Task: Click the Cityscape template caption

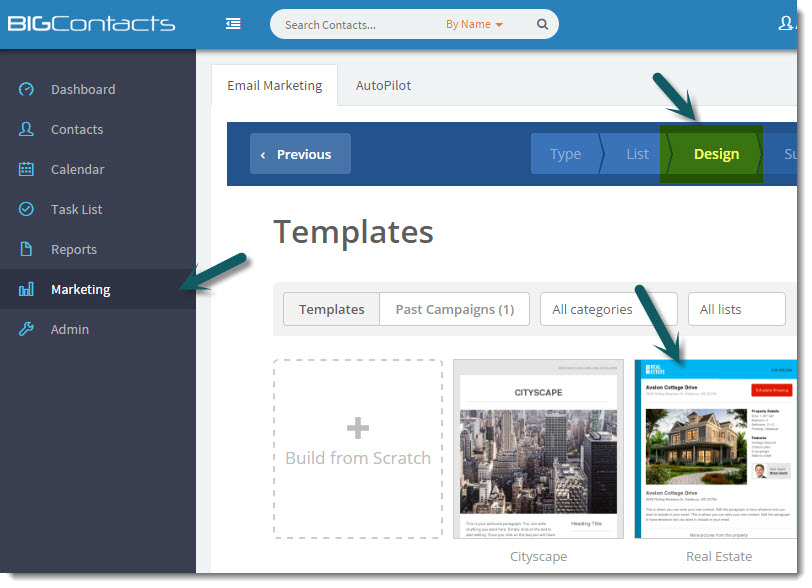Action: pos(539,556)
